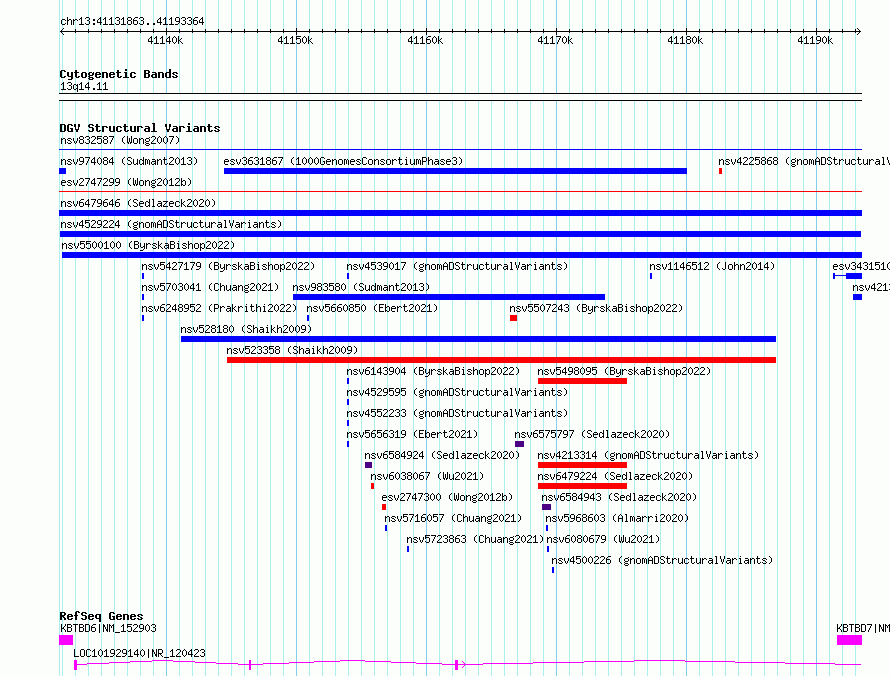Click the nsv4213314 red bar
This screenshot has height=676, width=890.
coord(582,465)
